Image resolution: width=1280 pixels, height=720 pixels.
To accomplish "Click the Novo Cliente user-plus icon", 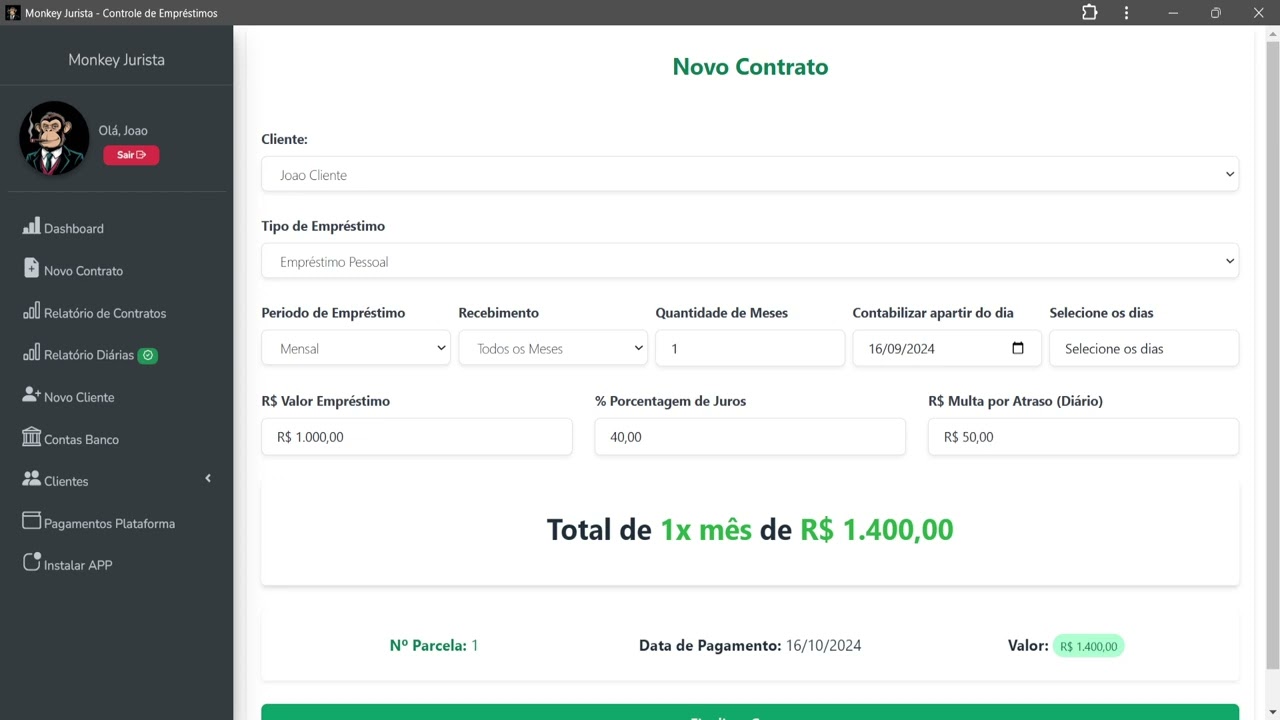I will (x=31, y=395).
